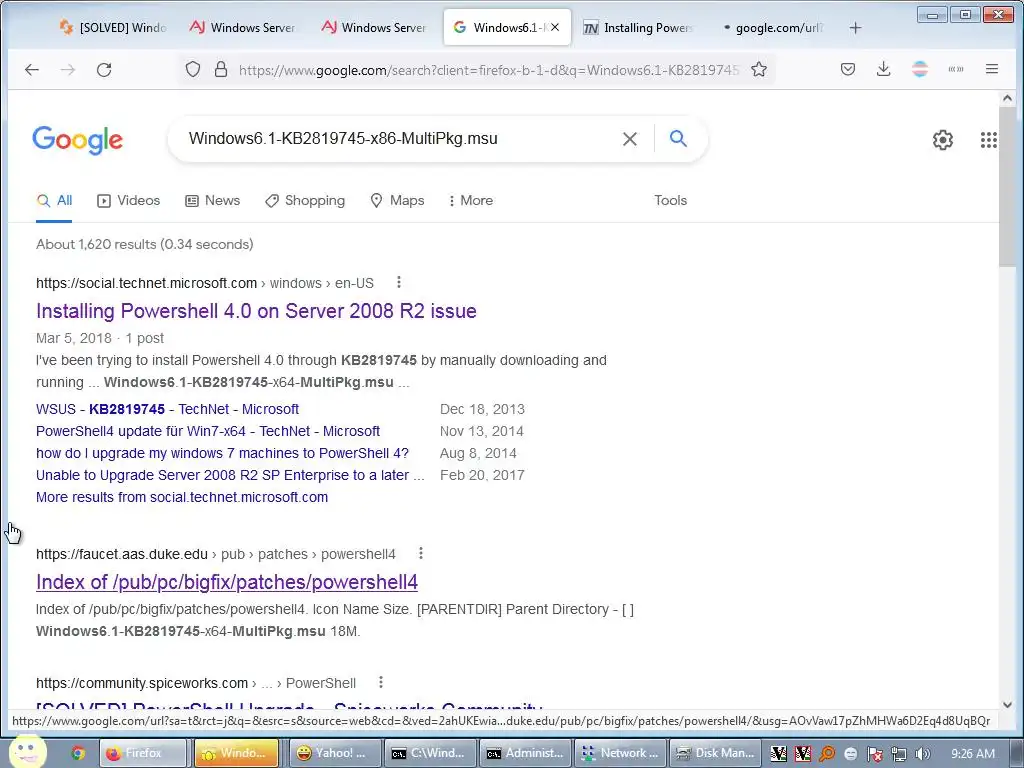Open PowerShell4 update für Win7-x64 link
This screenshot has height=768, width=1024.
tap(208, 431)
